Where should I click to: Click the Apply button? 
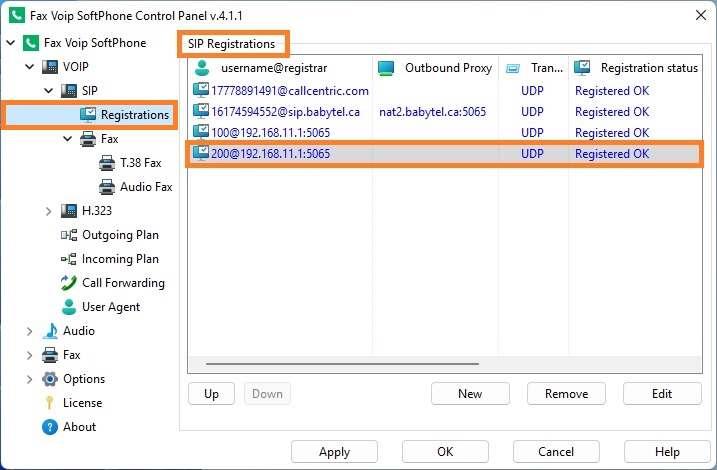click(x=334, y=452)
